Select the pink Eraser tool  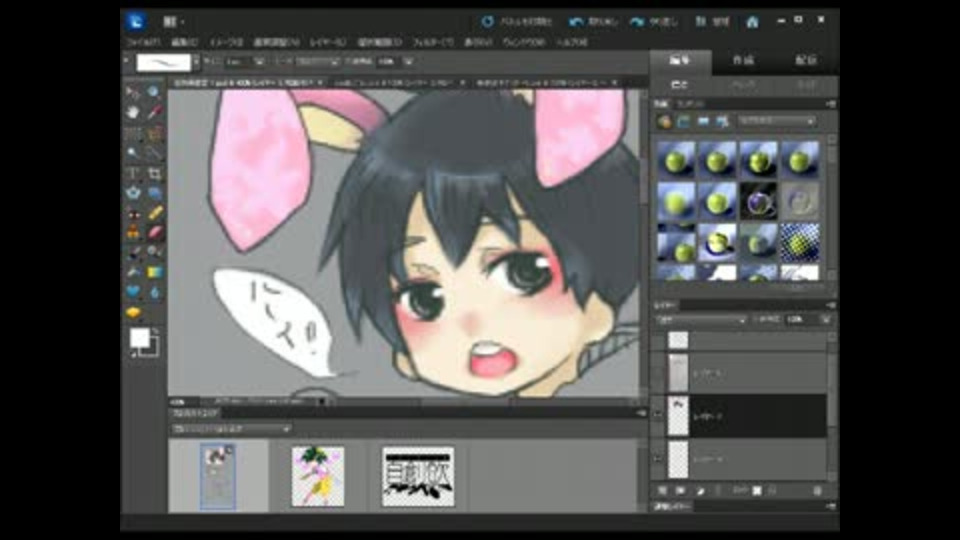pyautogui.click(x=154, y=233)
